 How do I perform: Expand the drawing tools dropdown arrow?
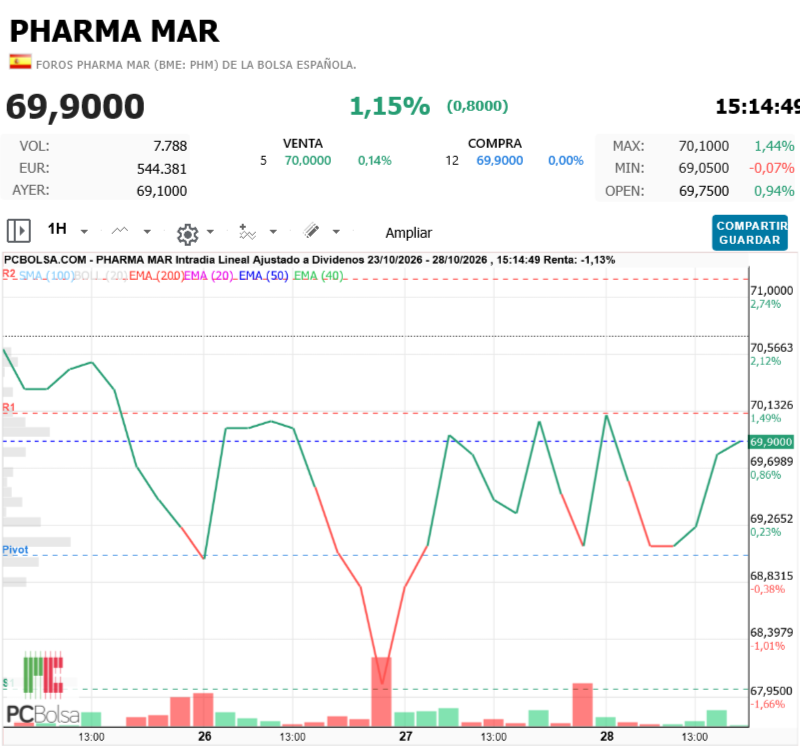point(336,232)
